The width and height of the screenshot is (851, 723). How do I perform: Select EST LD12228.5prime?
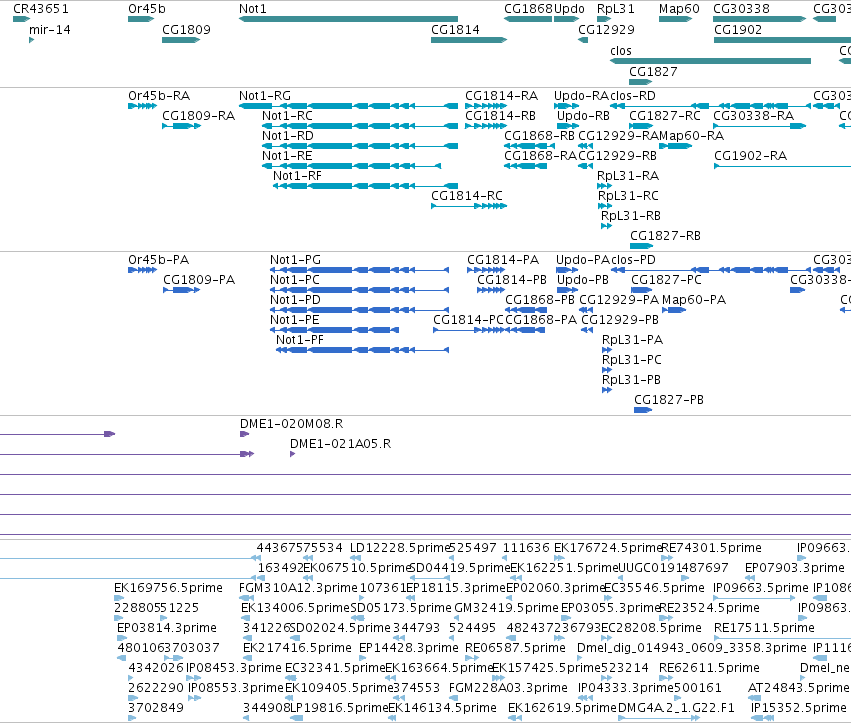(x=354, y=558)
